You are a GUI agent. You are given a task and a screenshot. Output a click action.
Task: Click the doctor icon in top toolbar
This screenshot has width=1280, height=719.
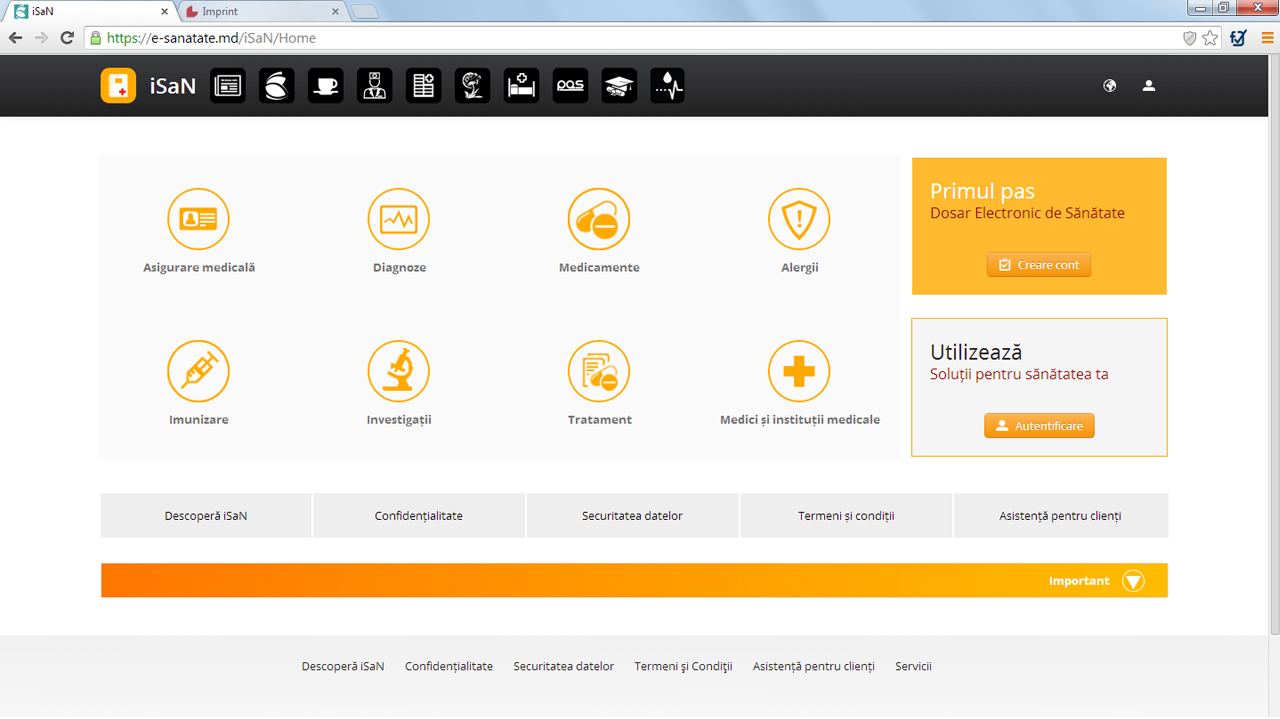(x=374, y=86)
